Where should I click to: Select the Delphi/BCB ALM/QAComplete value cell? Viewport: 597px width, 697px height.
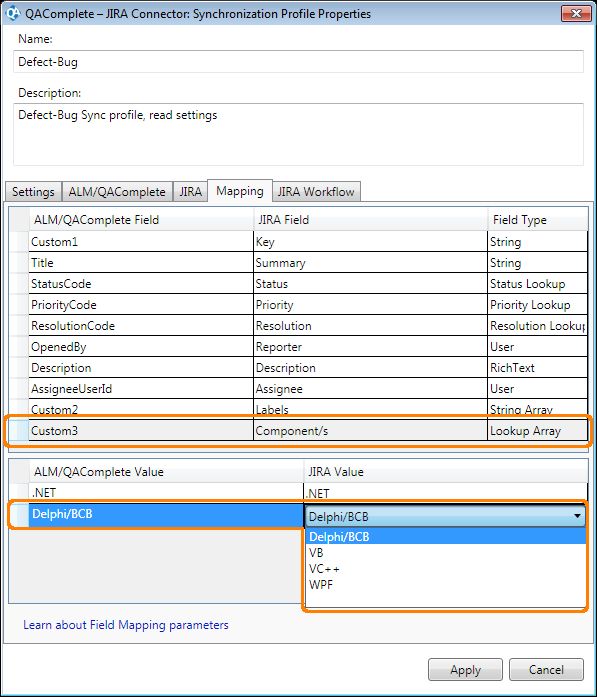point(167,514)
